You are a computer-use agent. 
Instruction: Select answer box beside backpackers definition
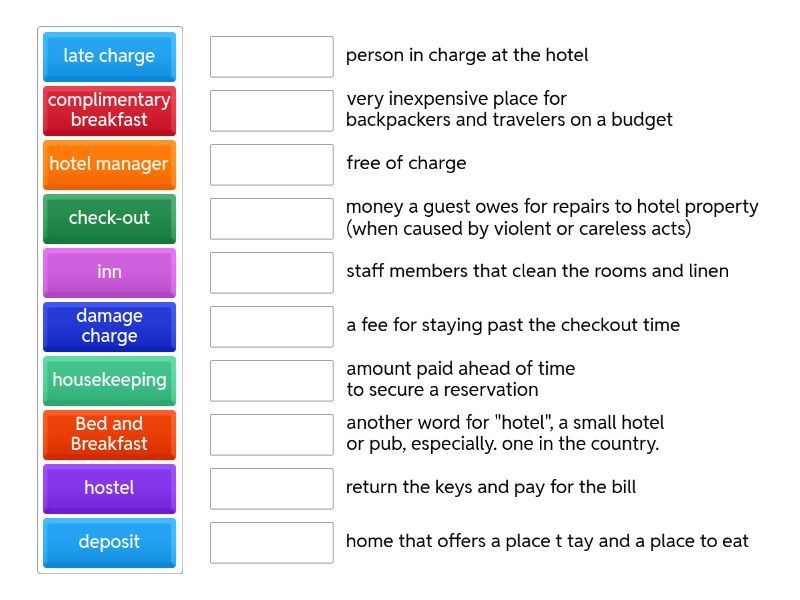coord(271,111)
